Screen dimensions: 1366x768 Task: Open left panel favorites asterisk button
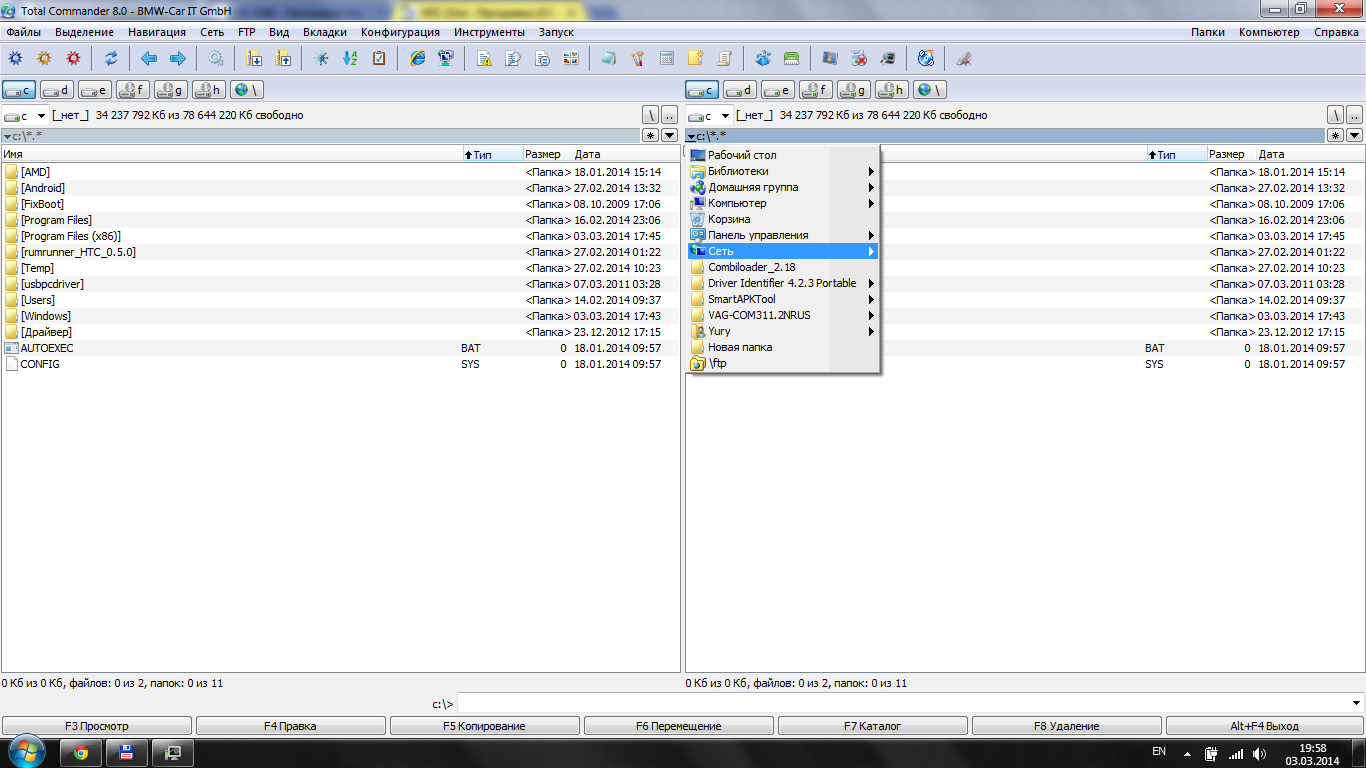[651, 135]
